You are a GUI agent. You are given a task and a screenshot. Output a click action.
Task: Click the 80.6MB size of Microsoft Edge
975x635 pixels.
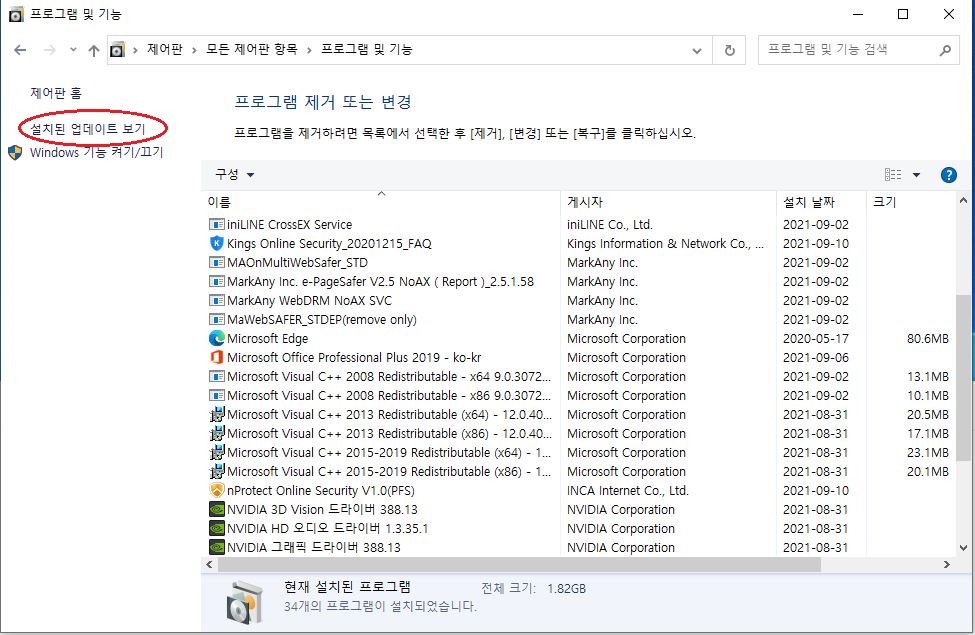(928, 339)
